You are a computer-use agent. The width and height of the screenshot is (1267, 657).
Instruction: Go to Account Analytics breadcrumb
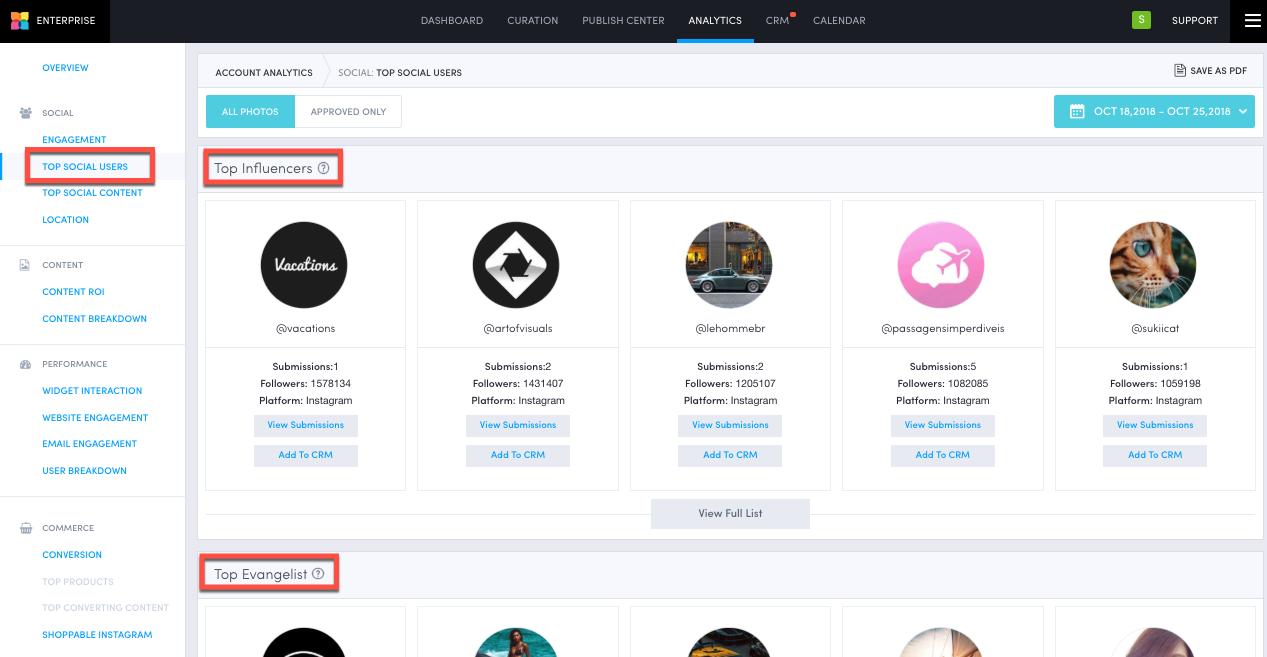pyautogui.click(x=264, y=73)
